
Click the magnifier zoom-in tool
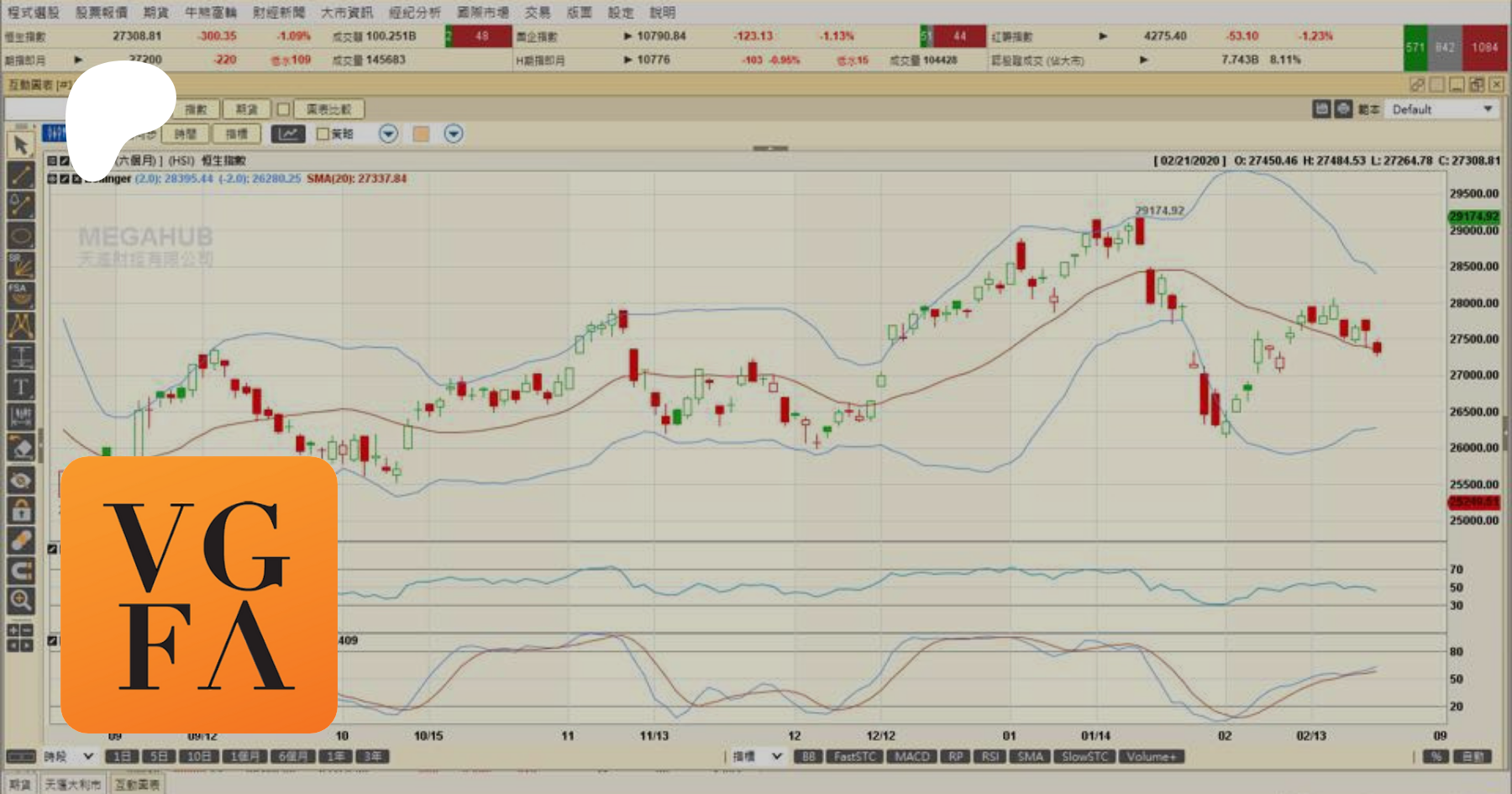click(x=21, y=600)
